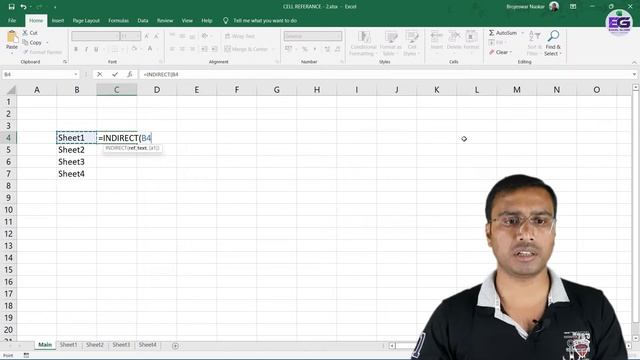
Task: Click Tell me lightbulb icon
Action: 225,20
